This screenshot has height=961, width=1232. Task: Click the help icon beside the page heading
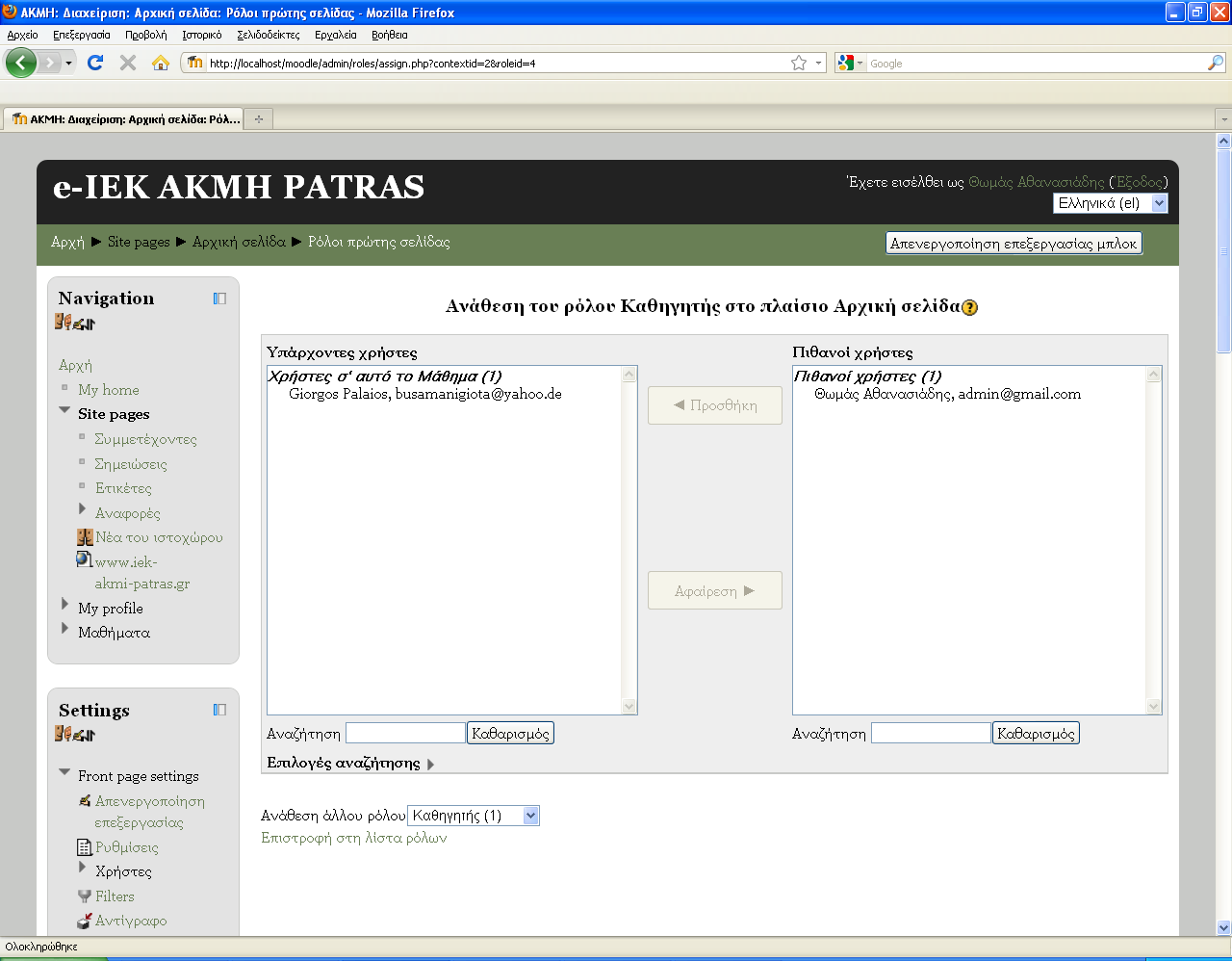(x=970, y=307)
